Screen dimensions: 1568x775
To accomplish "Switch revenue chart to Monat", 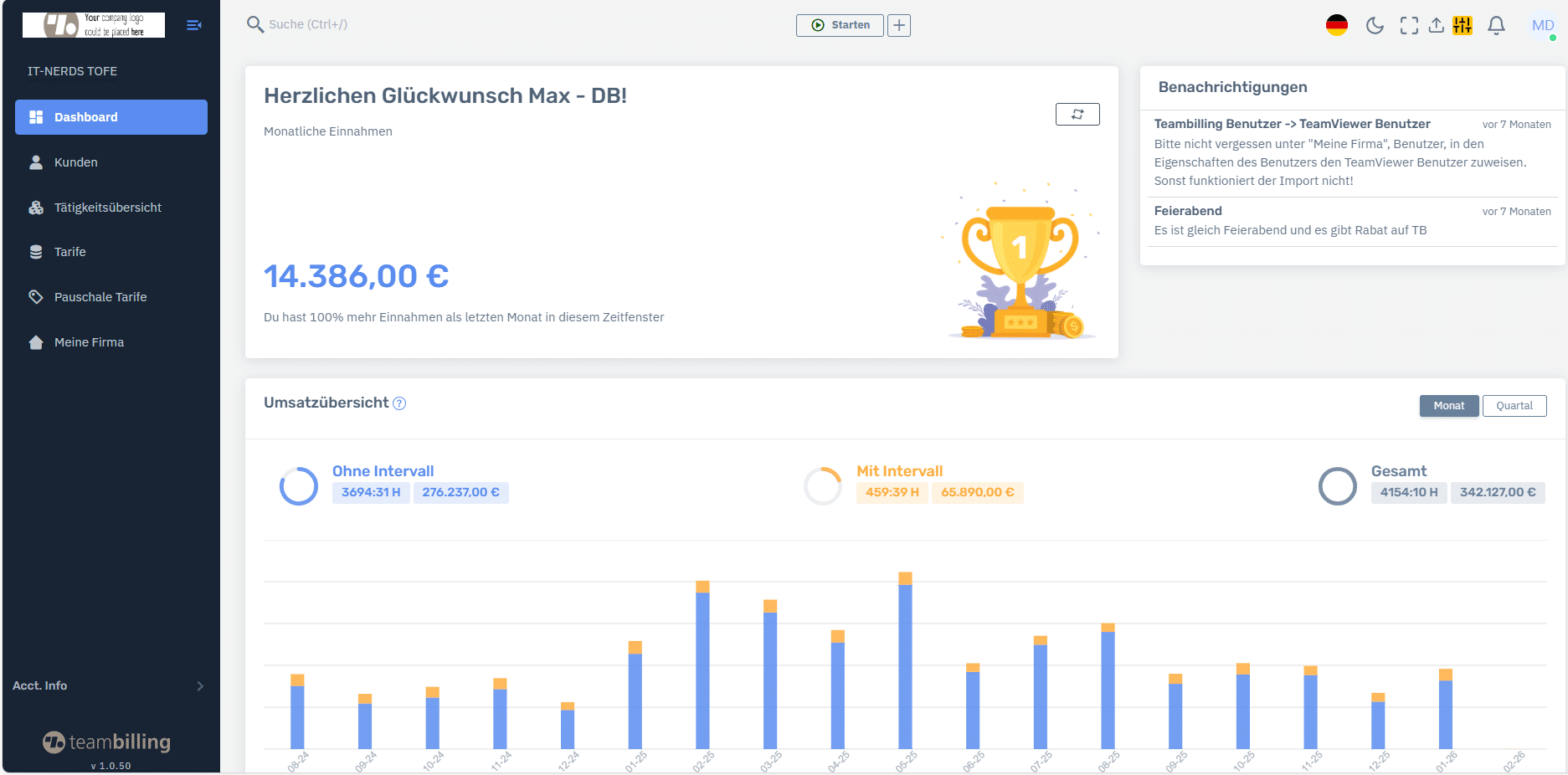I will [1448, 406].
